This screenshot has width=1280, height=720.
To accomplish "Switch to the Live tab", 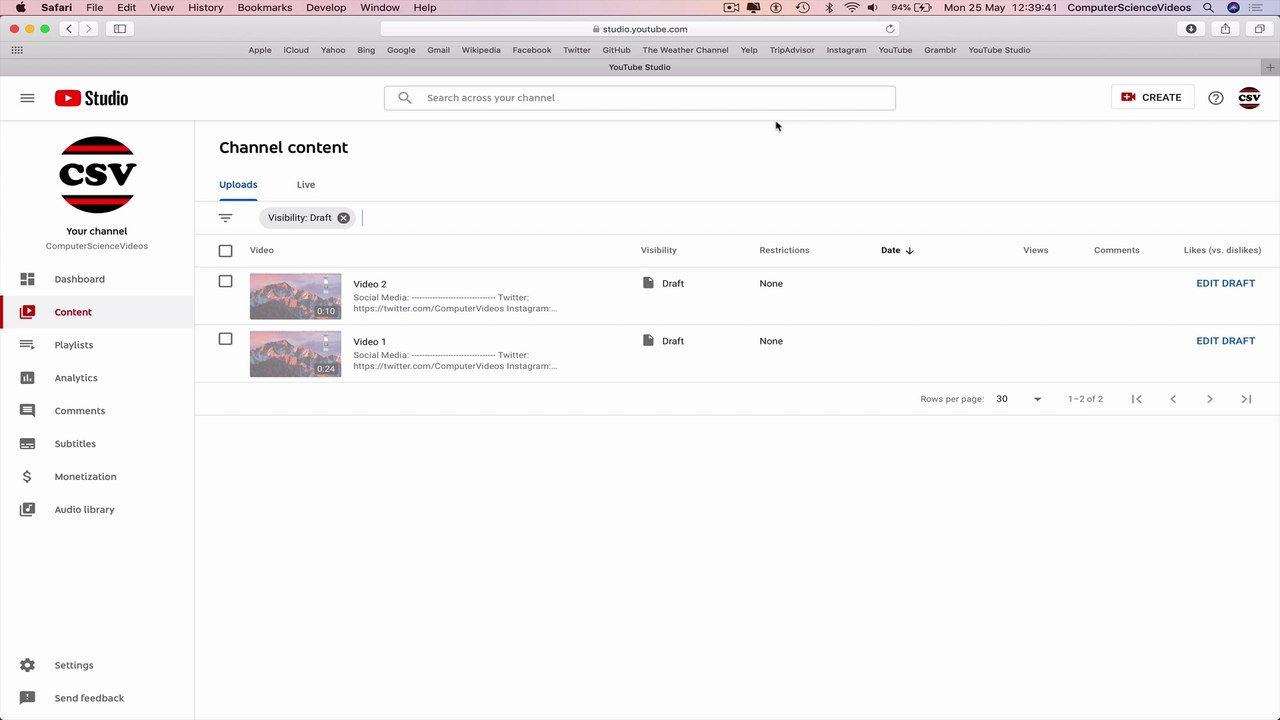I will click(306, 185).
